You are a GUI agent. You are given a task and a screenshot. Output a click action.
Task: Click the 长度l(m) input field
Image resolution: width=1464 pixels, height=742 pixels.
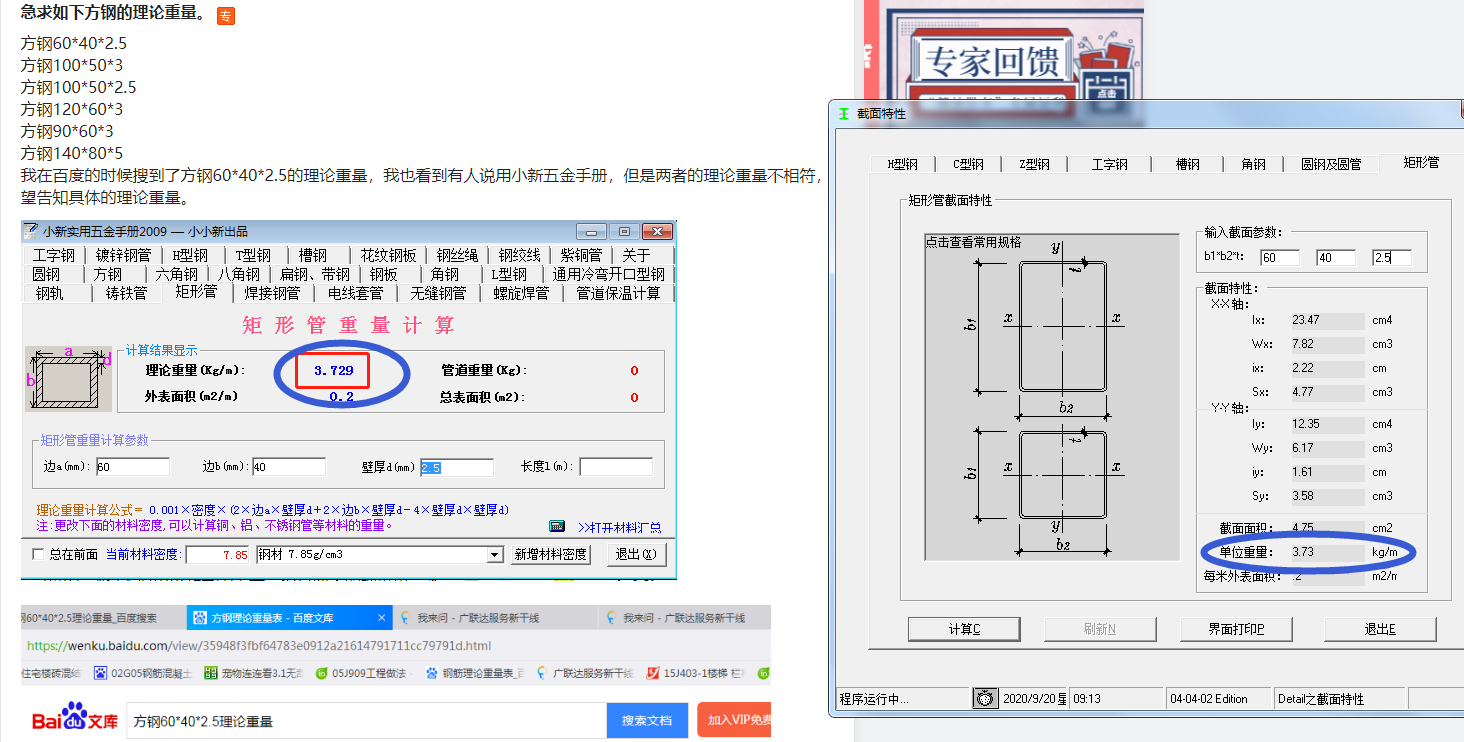pos(616,467)
